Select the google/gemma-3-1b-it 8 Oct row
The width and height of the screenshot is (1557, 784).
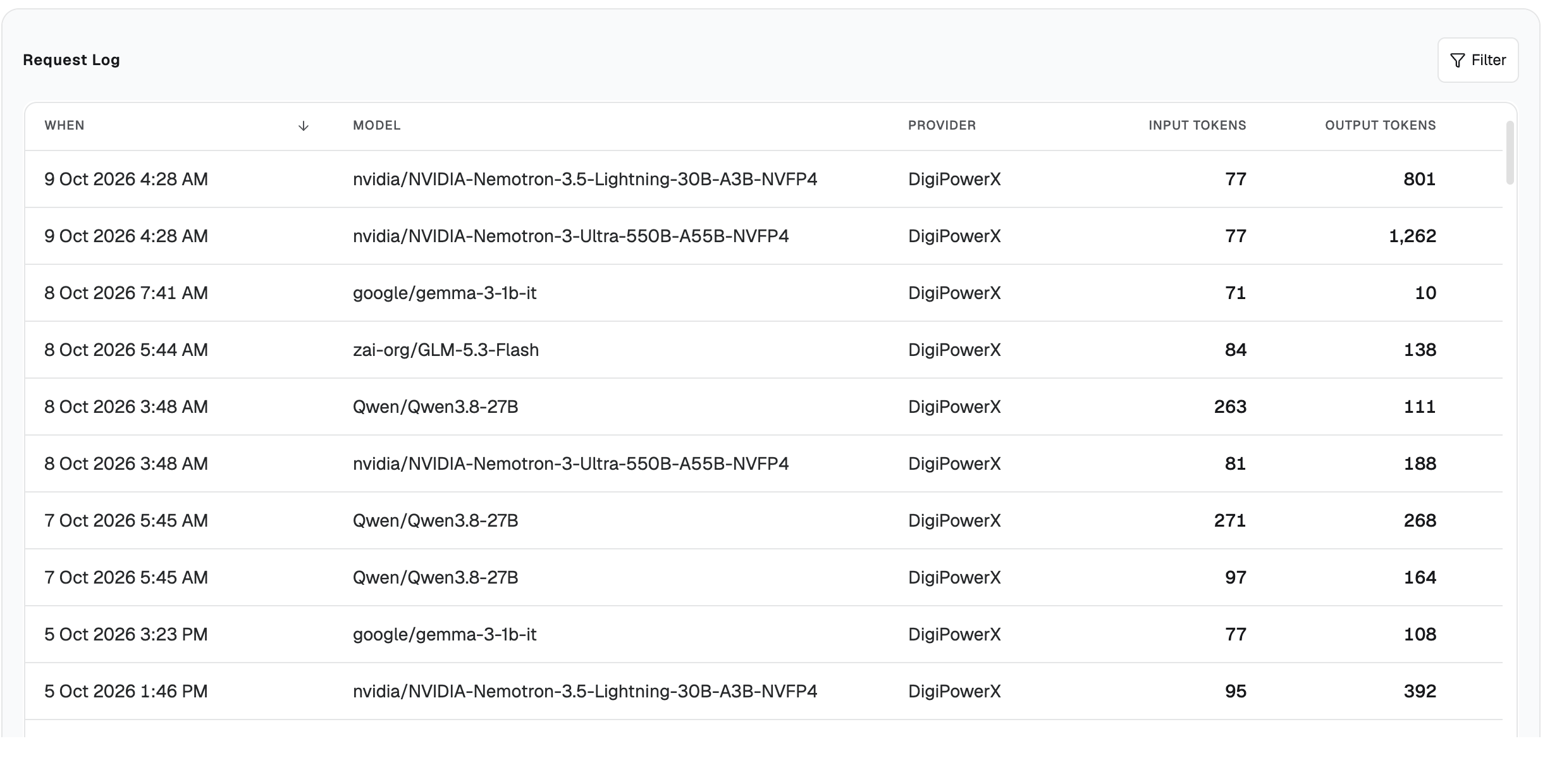(x=763, y=293)
